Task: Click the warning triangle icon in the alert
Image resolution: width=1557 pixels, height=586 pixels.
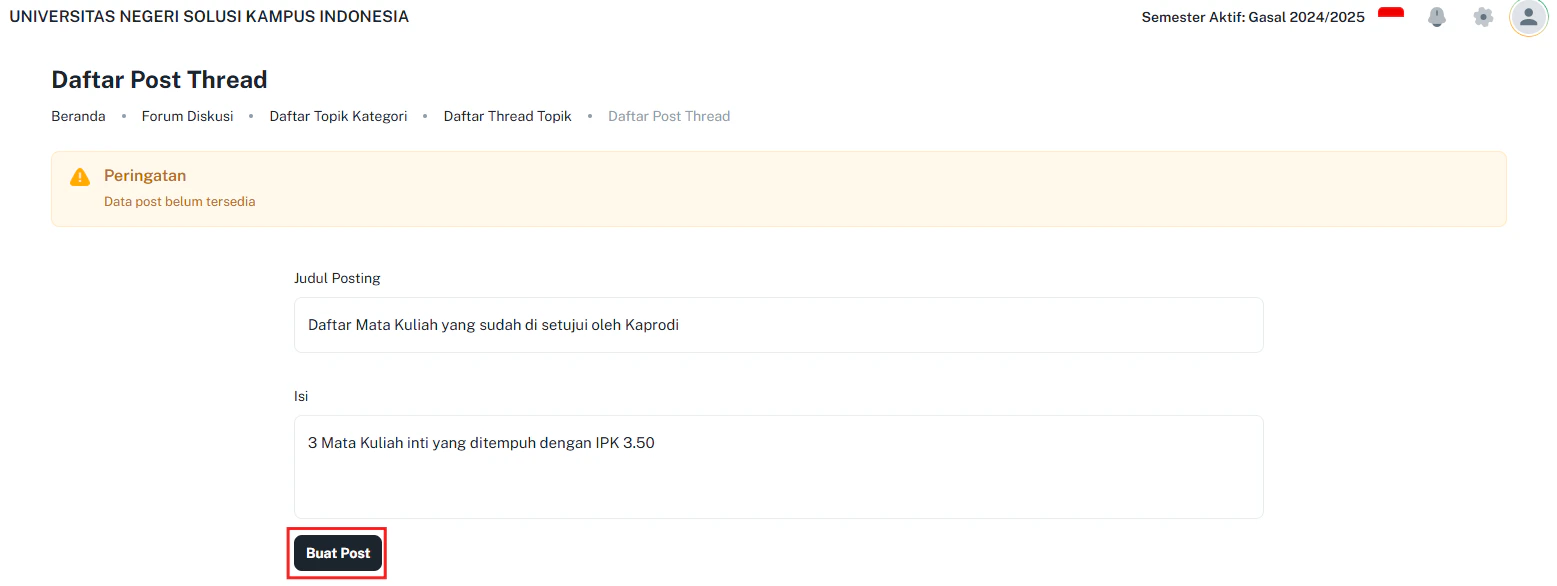Action: [x=79, y=176]
